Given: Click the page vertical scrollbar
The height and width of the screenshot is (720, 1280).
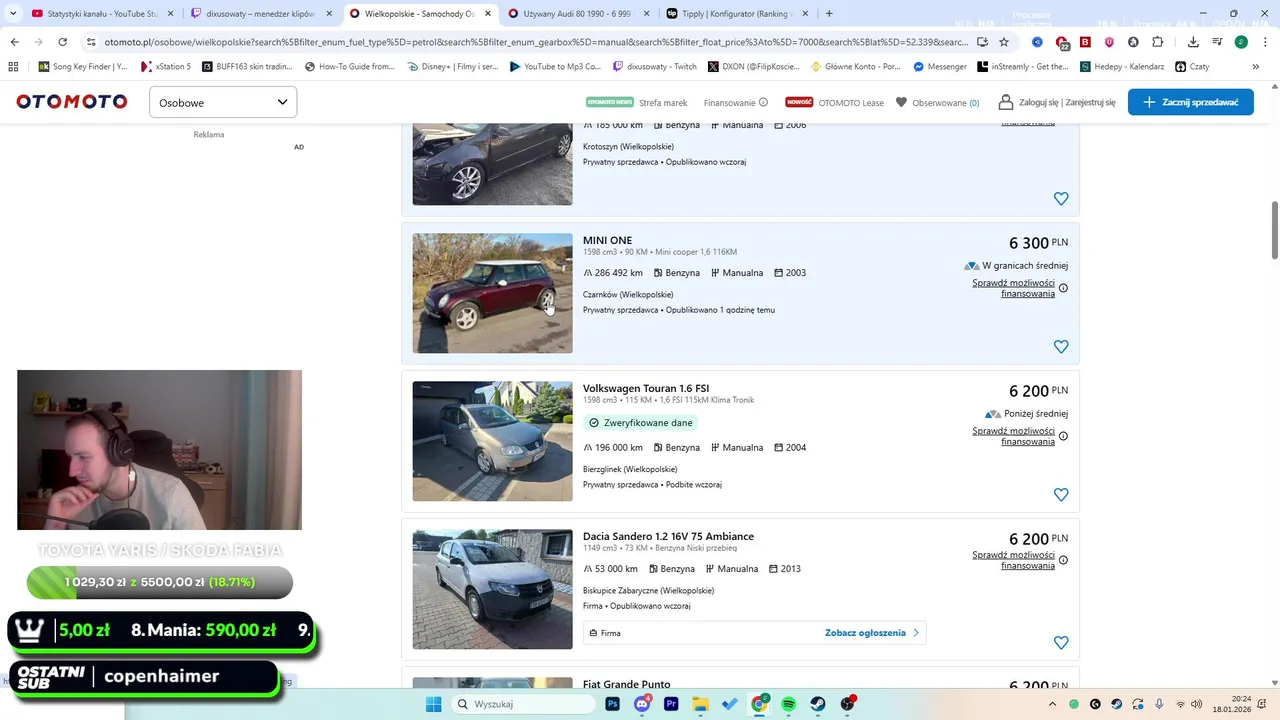Looking at the screenshot, I should coord(1274,230).
